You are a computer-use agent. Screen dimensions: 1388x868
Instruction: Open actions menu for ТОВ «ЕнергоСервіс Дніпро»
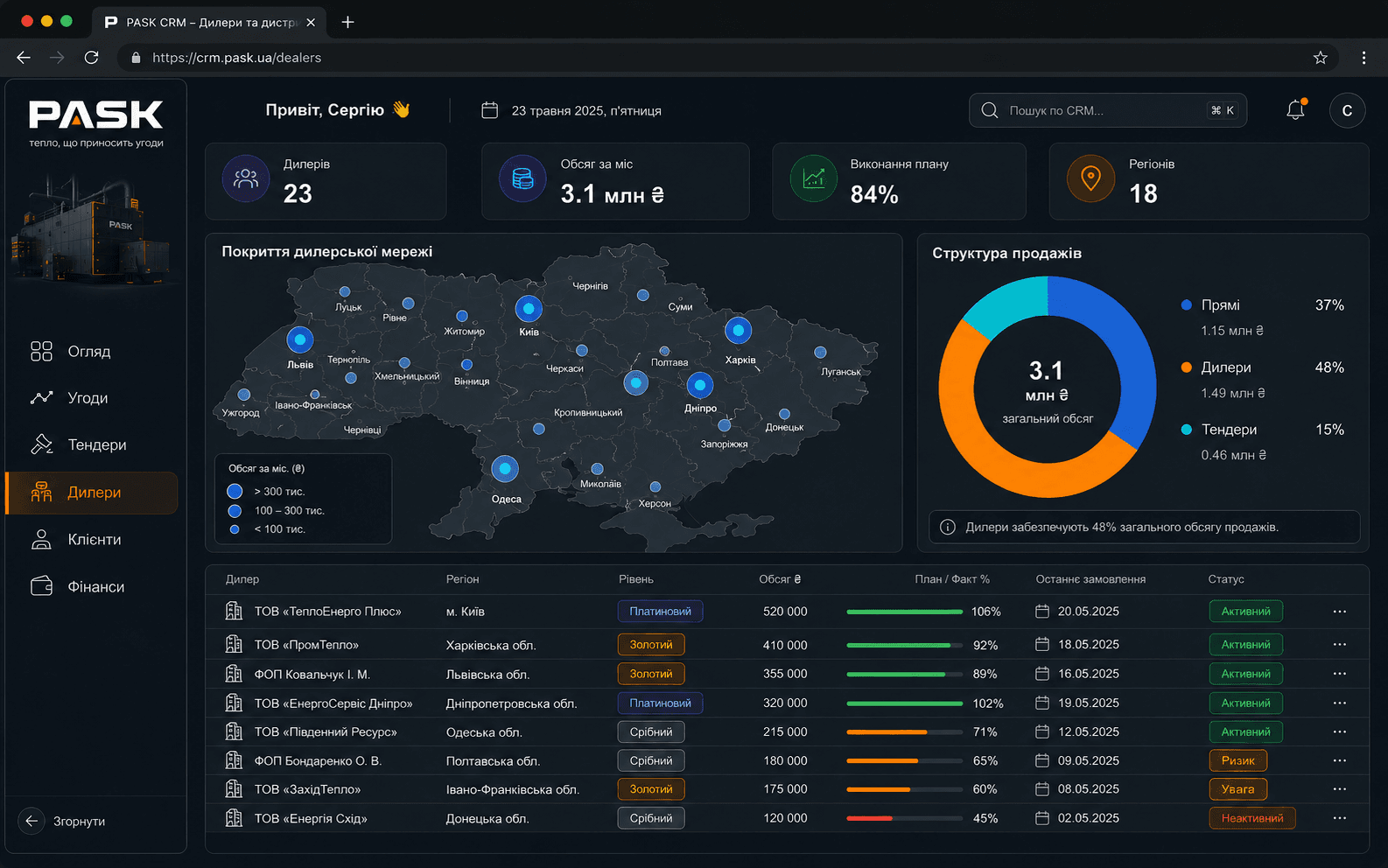[x=1339, y=703]
